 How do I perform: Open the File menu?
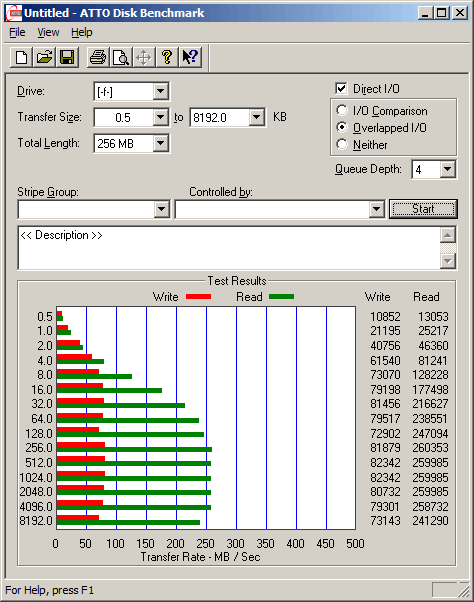tap(17, 32)
